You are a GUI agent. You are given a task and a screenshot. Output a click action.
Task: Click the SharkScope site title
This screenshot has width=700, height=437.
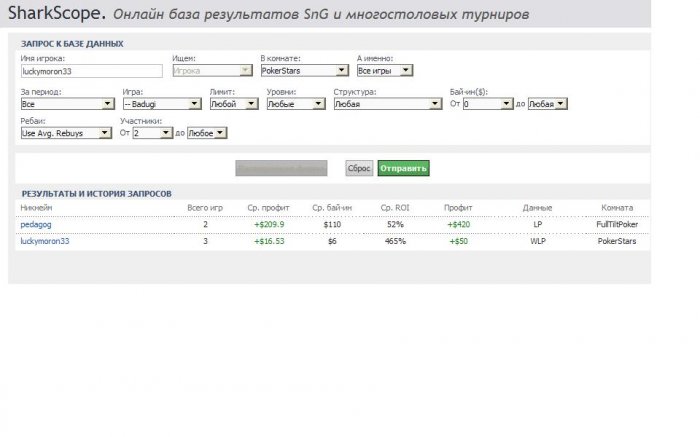tap(57, 12)
